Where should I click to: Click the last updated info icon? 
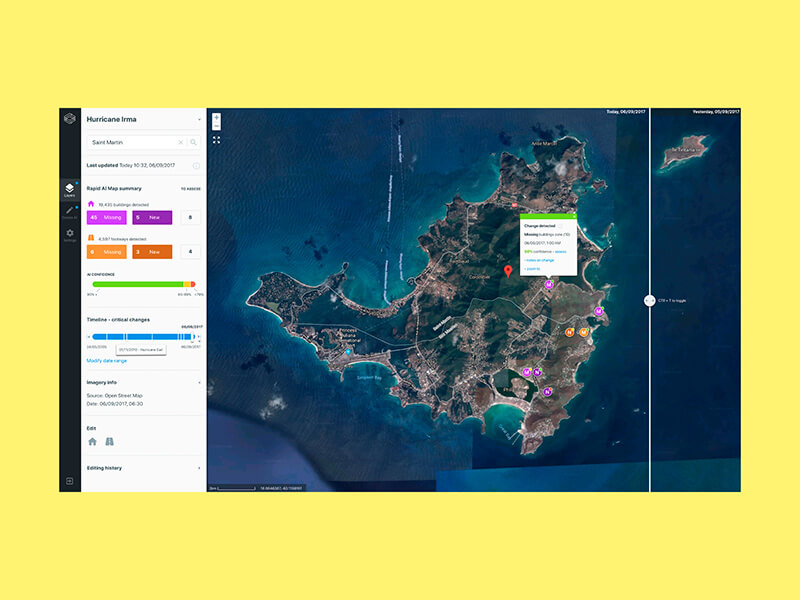tap(196, 165)
